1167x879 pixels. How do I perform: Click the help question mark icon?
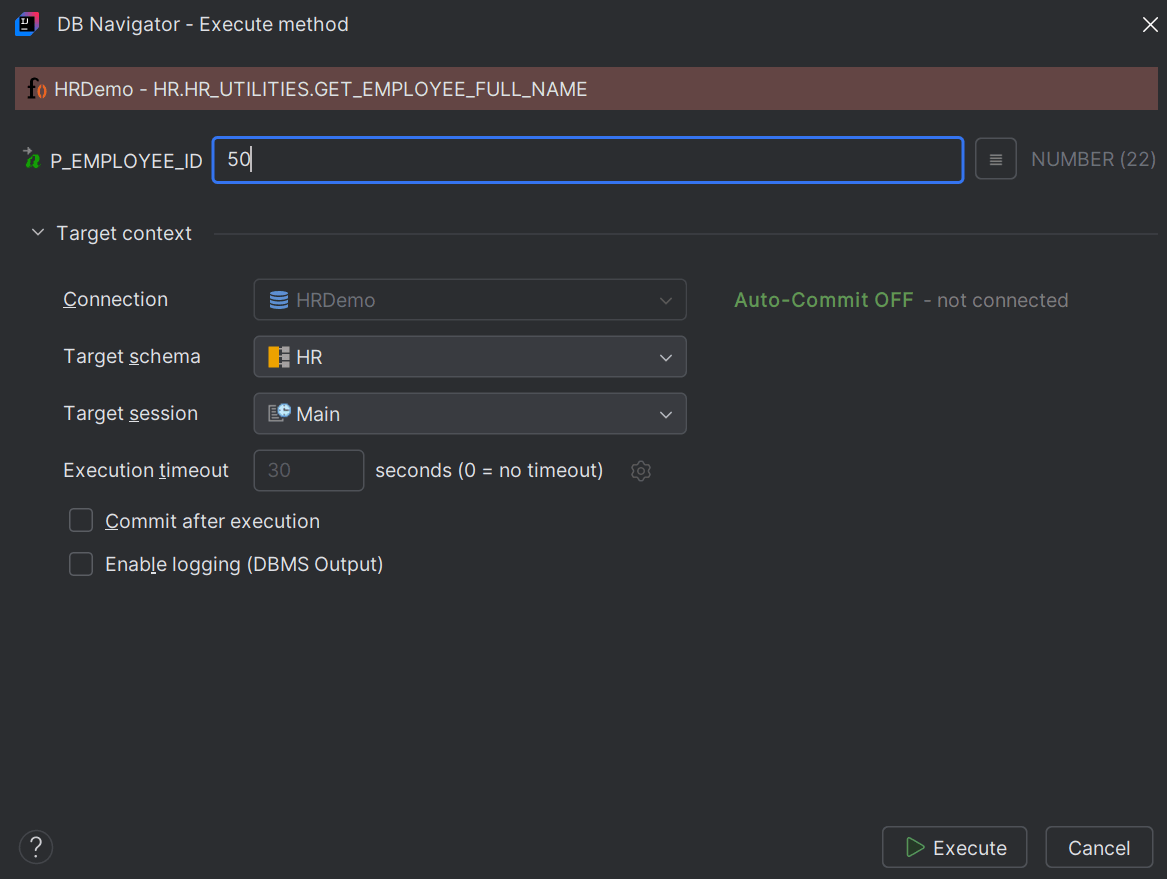pyautogui.click(x=36, y=847)
